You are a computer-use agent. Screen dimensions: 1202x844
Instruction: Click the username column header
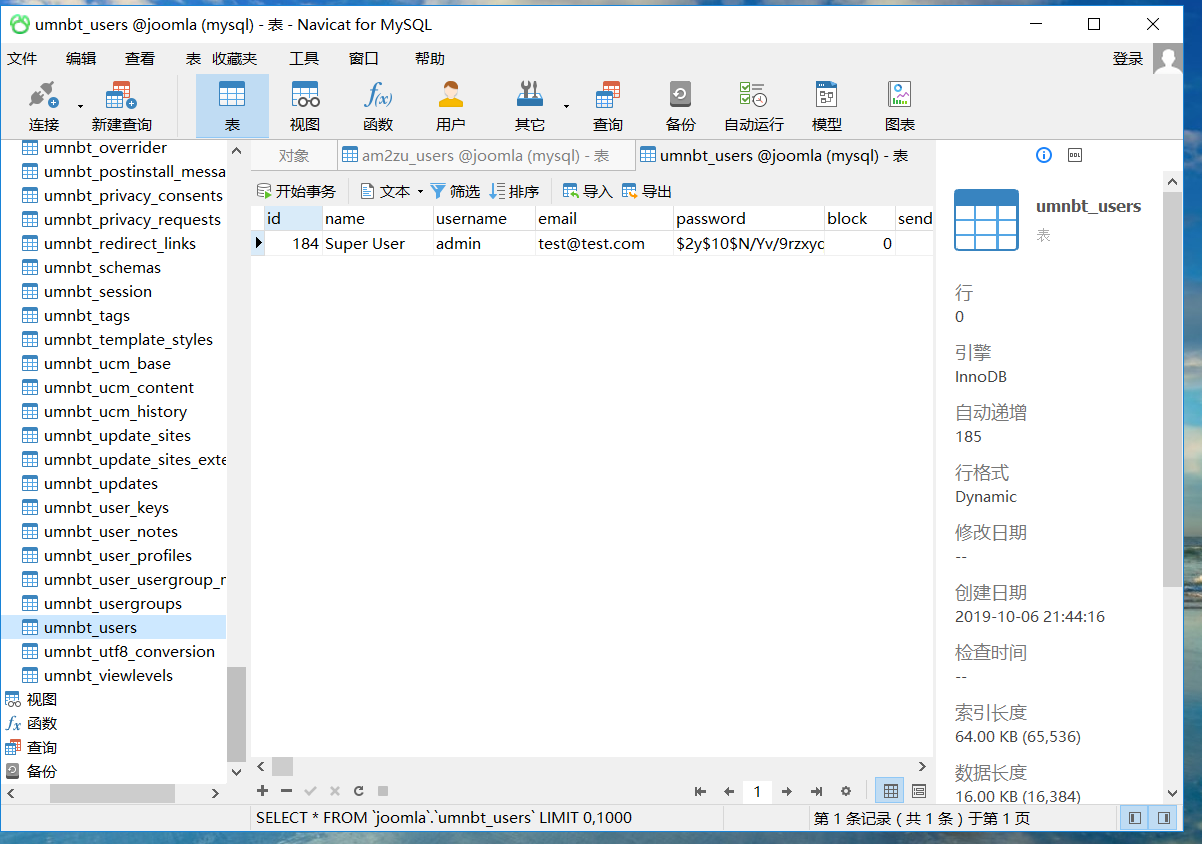(484, 218)
